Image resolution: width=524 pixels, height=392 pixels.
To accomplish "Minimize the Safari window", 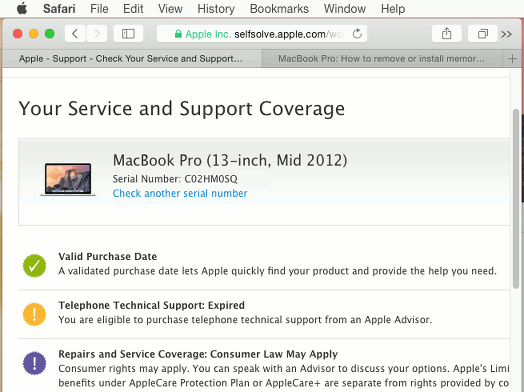I will [34, 34].
